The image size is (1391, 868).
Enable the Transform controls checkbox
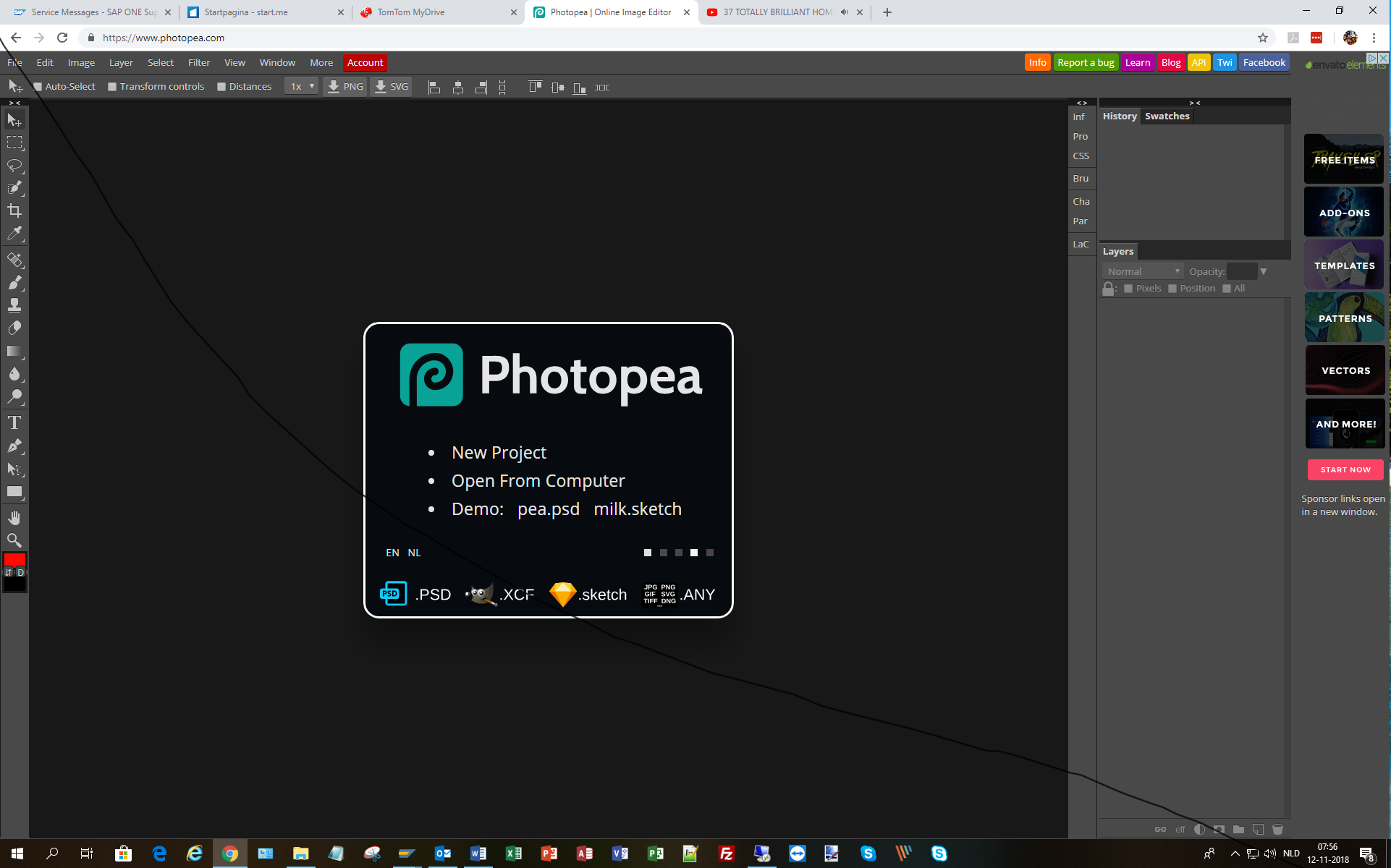coord(112,87)
